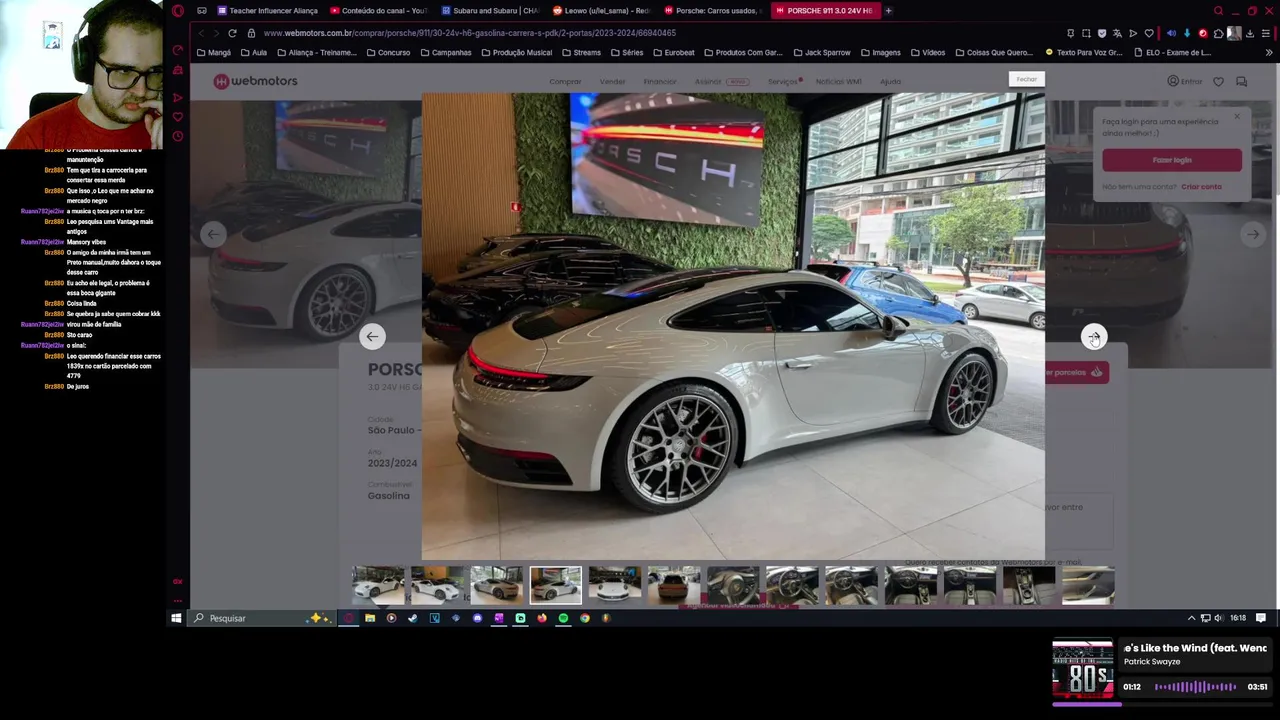This screenshot has width=1280, height=720.
Task: Click the 80s album cover thumbnail
Action: click(1083, 668)
